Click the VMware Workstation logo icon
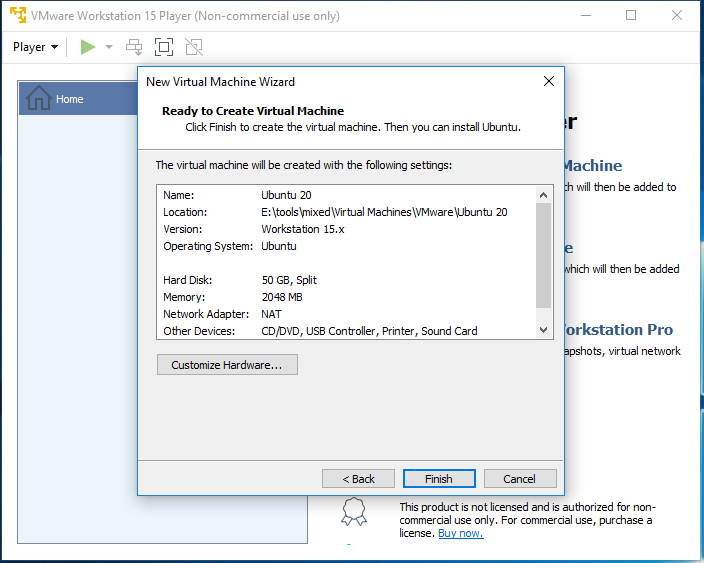This screenshot has height=563, width=704. pyautogui.click(x=18, y=15)
